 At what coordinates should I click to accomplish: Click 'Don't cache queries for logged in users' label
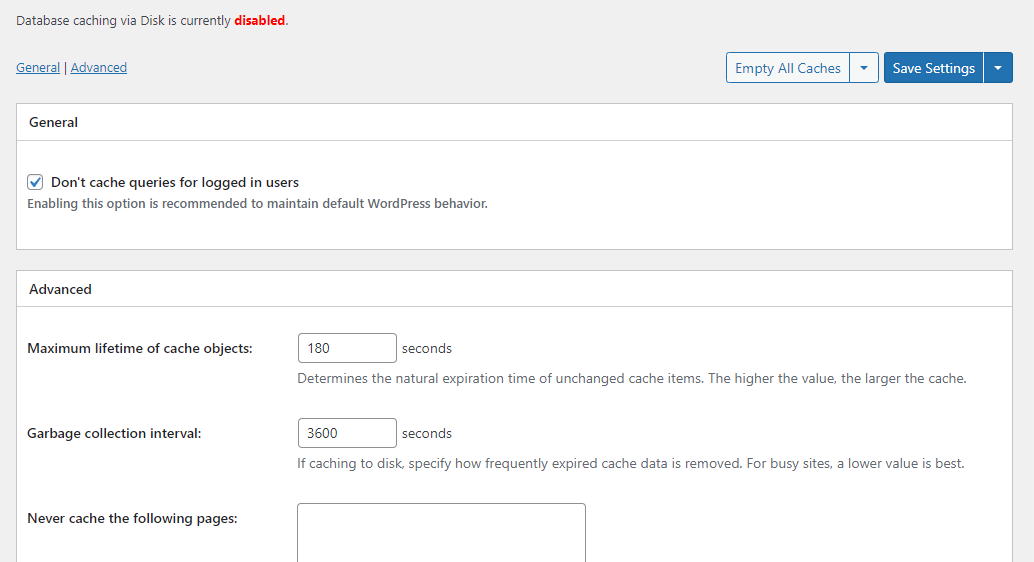pyautogui.click(x=175, y=182)
